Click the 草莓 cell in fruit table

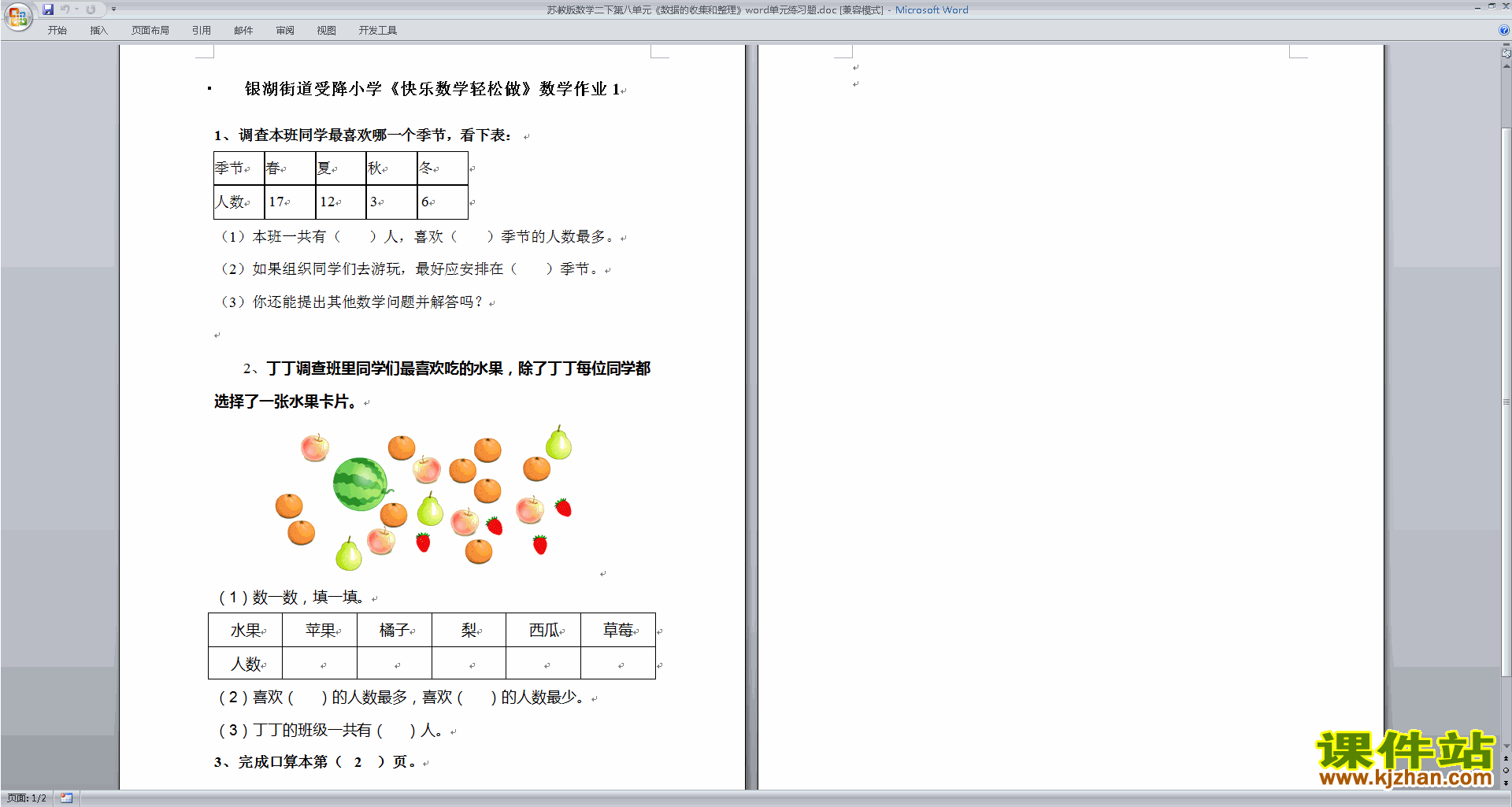coord(618,631)
